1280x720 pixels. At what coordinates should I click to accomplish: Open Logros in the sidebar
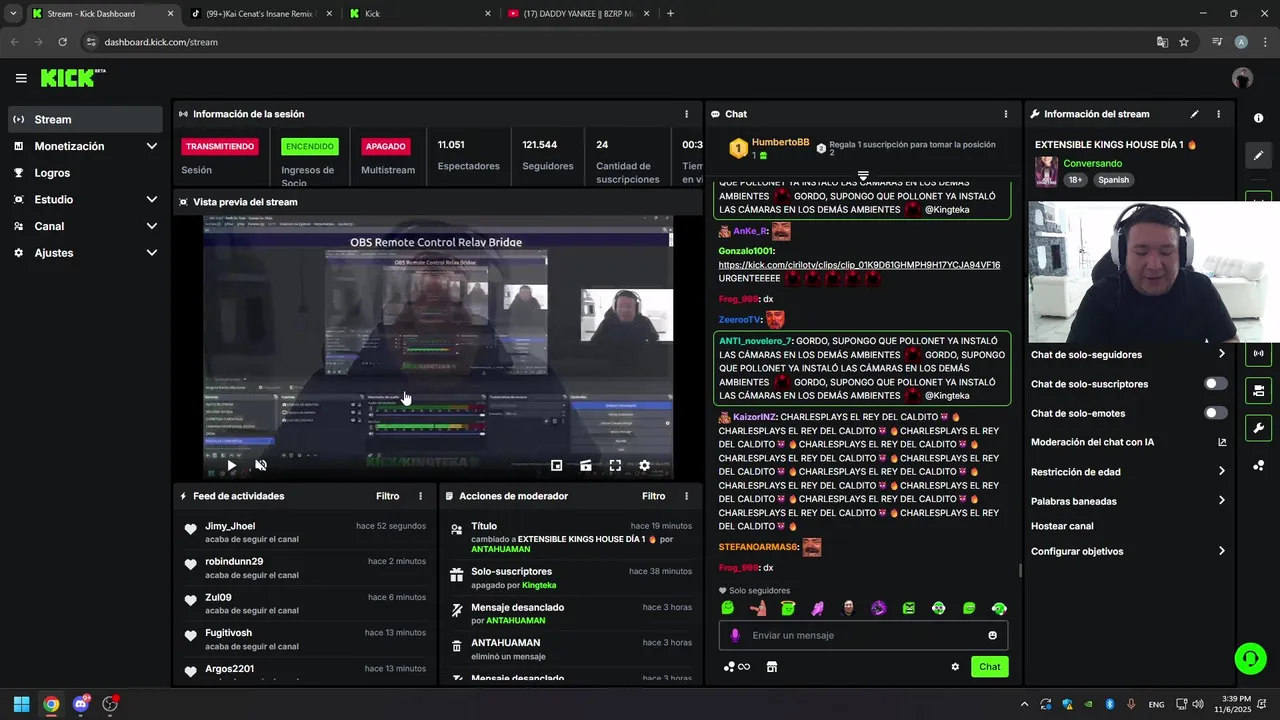pos(85,173)
